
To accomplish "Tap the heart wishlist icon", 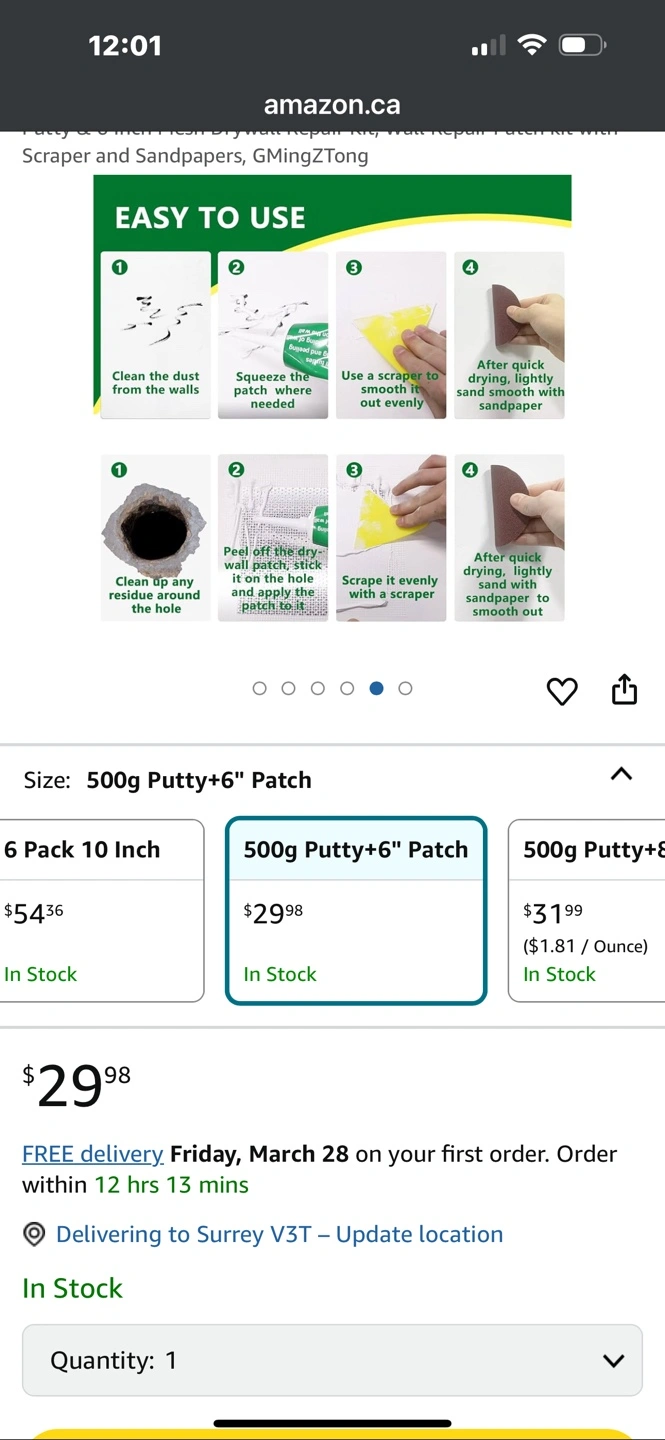I will click(x=562, y=691).
